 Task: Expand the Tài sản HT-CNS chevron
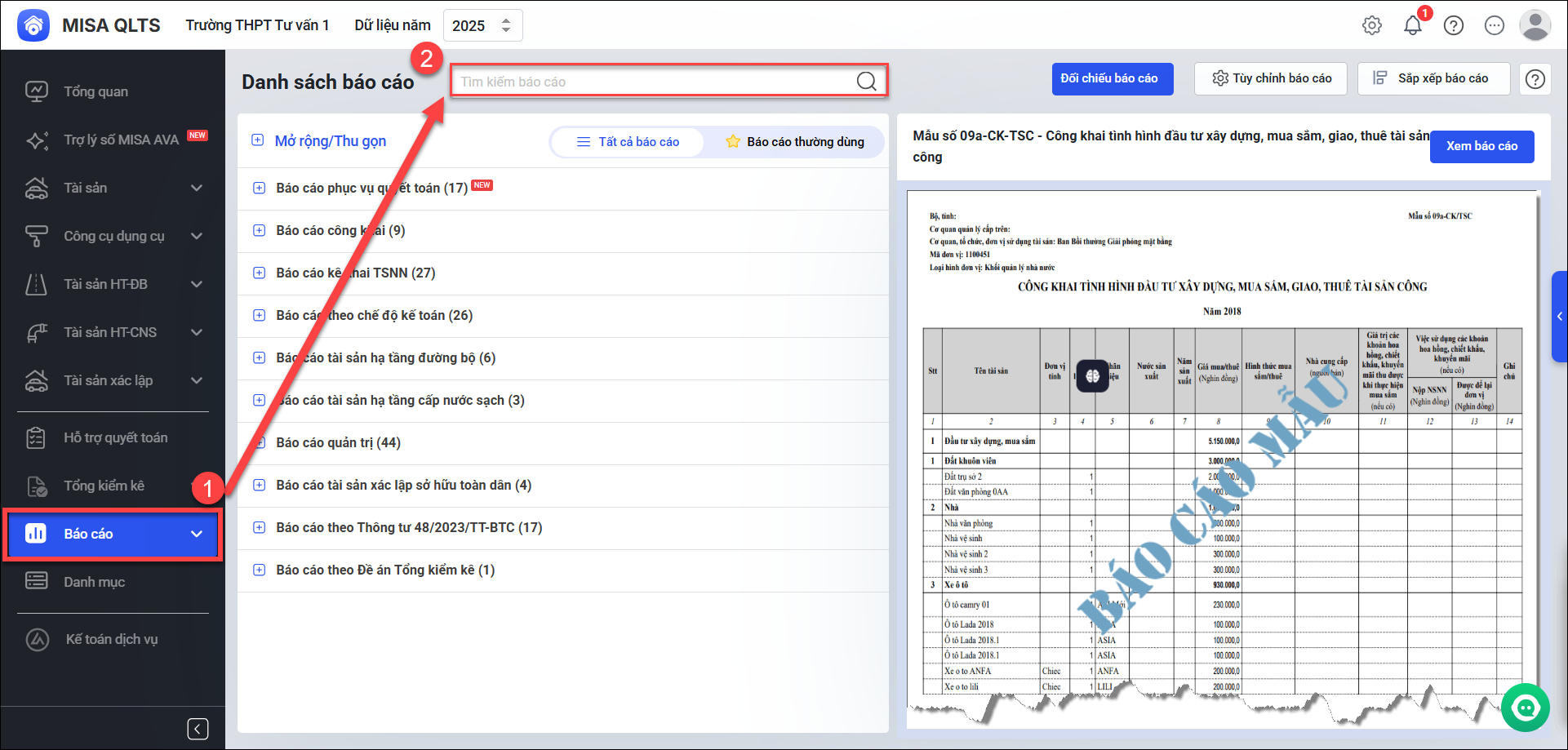(197, 332)
